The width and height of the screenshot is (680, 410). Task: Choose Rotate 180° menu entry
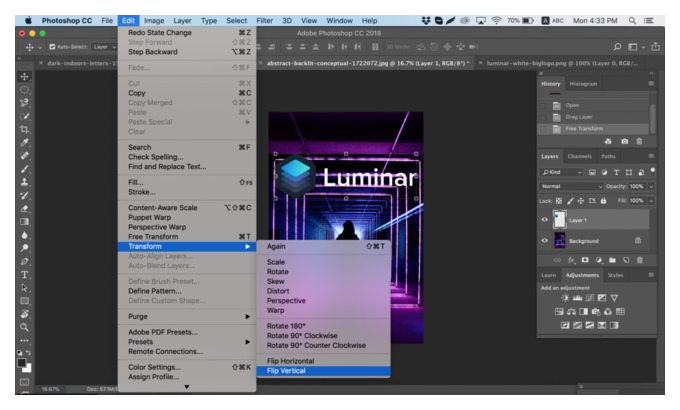(x=286, y=326)
